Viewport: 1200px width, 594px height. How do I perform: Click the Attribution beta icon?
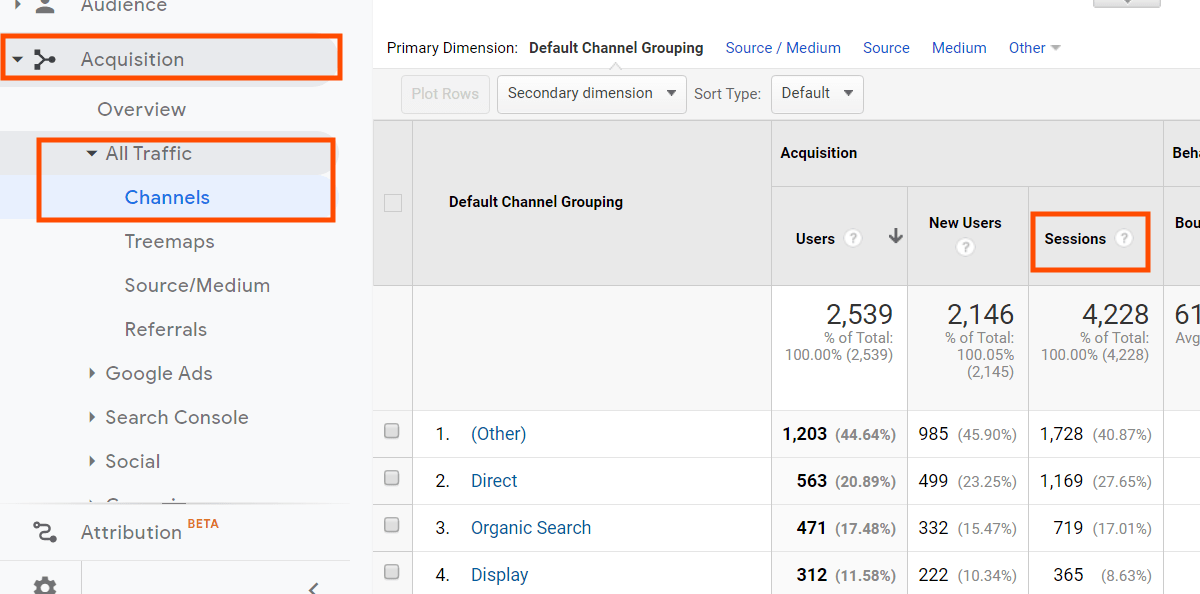[45, 532]
